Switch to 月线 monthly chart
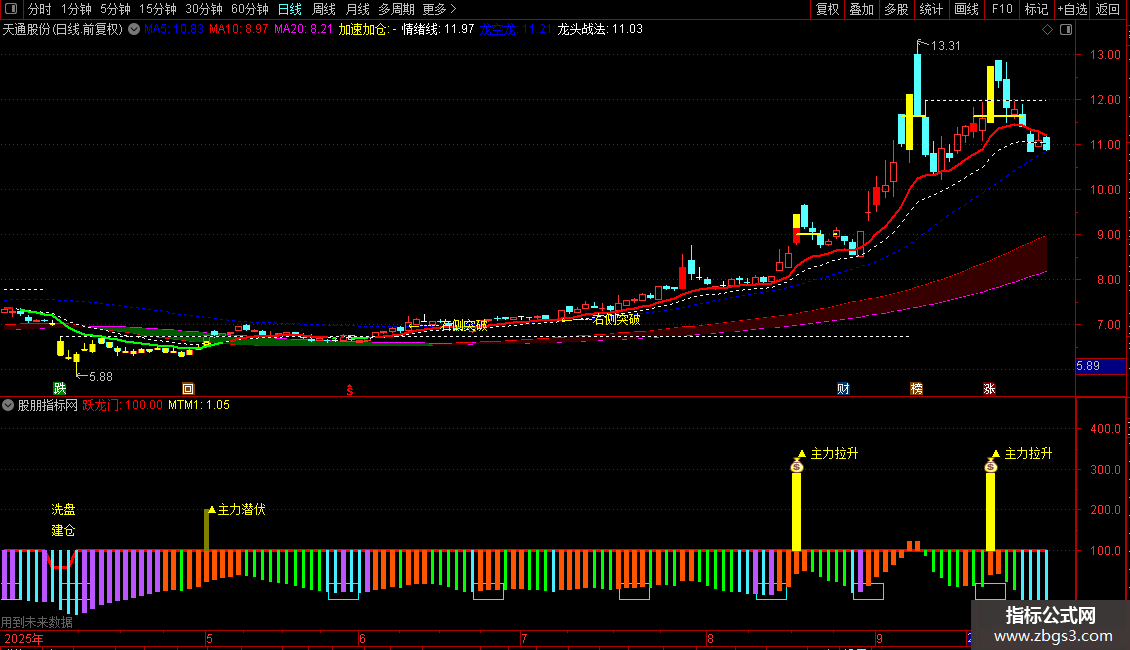Viewport: 1130px width, 650px height. (357, 9)
